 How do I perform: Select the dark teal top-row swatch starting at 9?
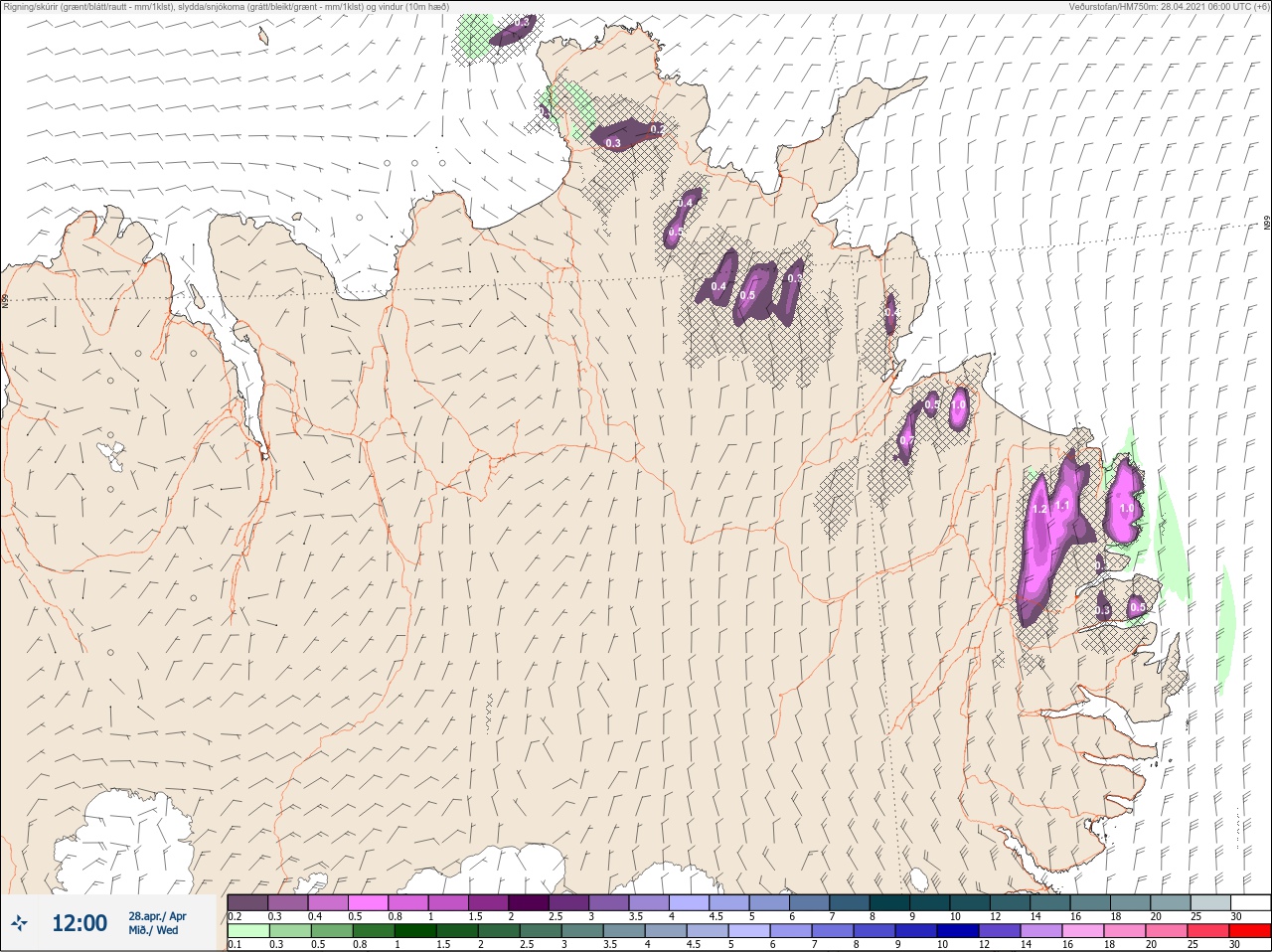click(x=929, y=902)
